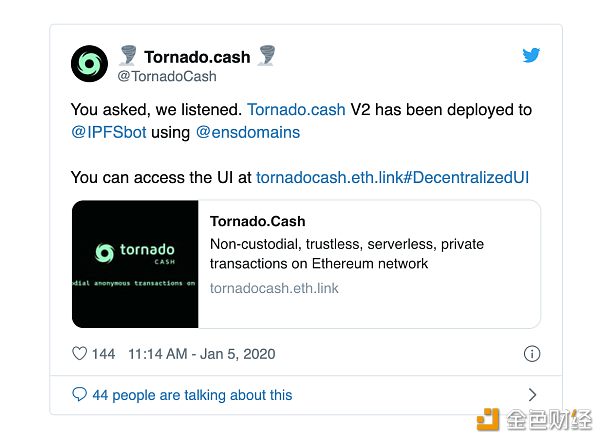Open tweet info circle icon

click(532, 354)
